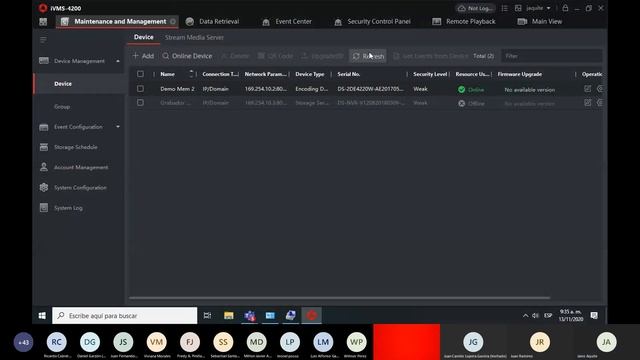
Task: Edit the Grabador device
Action: [x=587, y=102]
